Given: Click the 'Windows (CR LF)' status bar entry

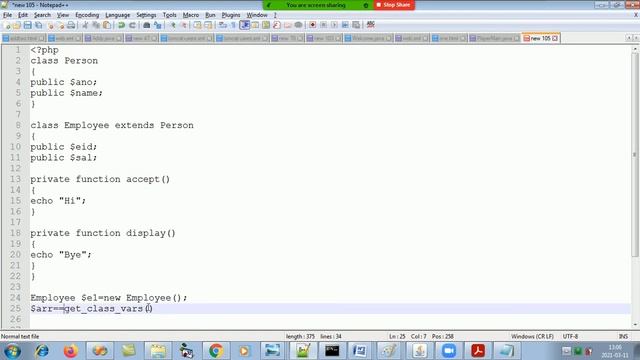Looking at the screenshot, I should click(532, 337).
